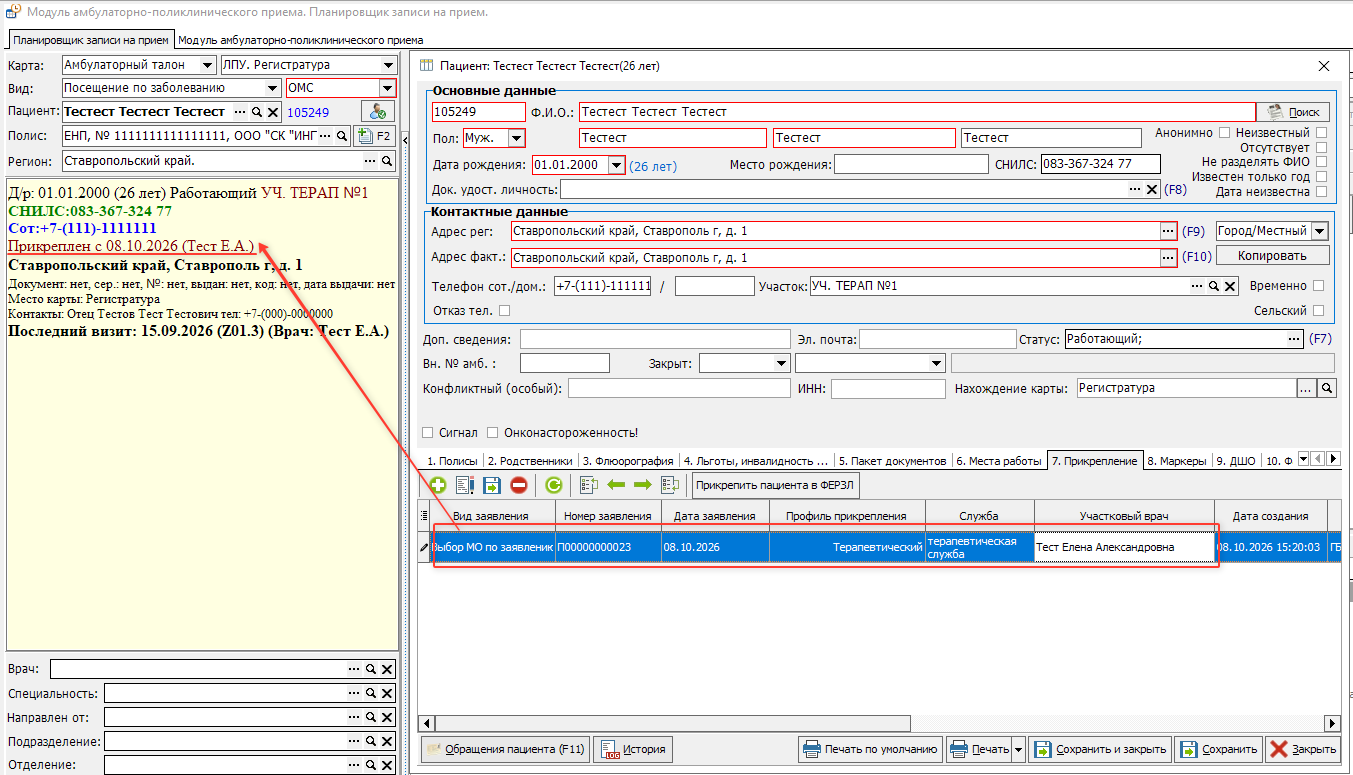This screenshot has height=775, width=1353.
Task: Expand the Печать button dropdown arrow
Action: [1018, 749]
